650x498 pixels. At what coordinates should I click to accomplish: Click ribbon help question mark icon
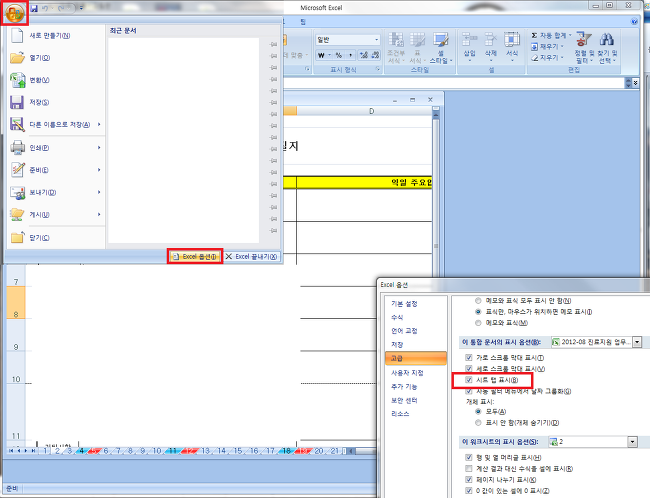634,22
